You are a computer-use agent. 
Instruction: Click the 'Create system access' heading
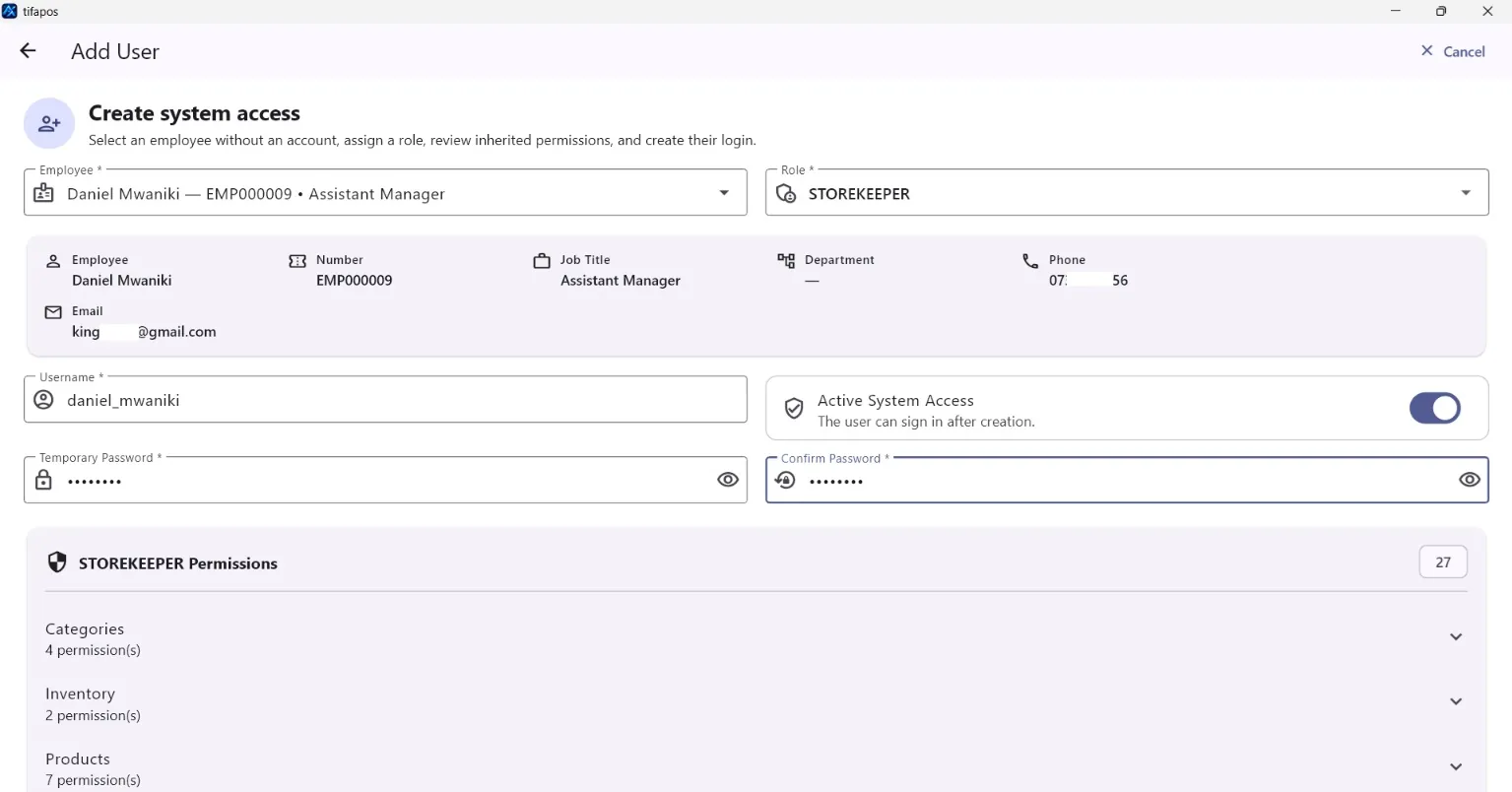[x=194, y=113]
